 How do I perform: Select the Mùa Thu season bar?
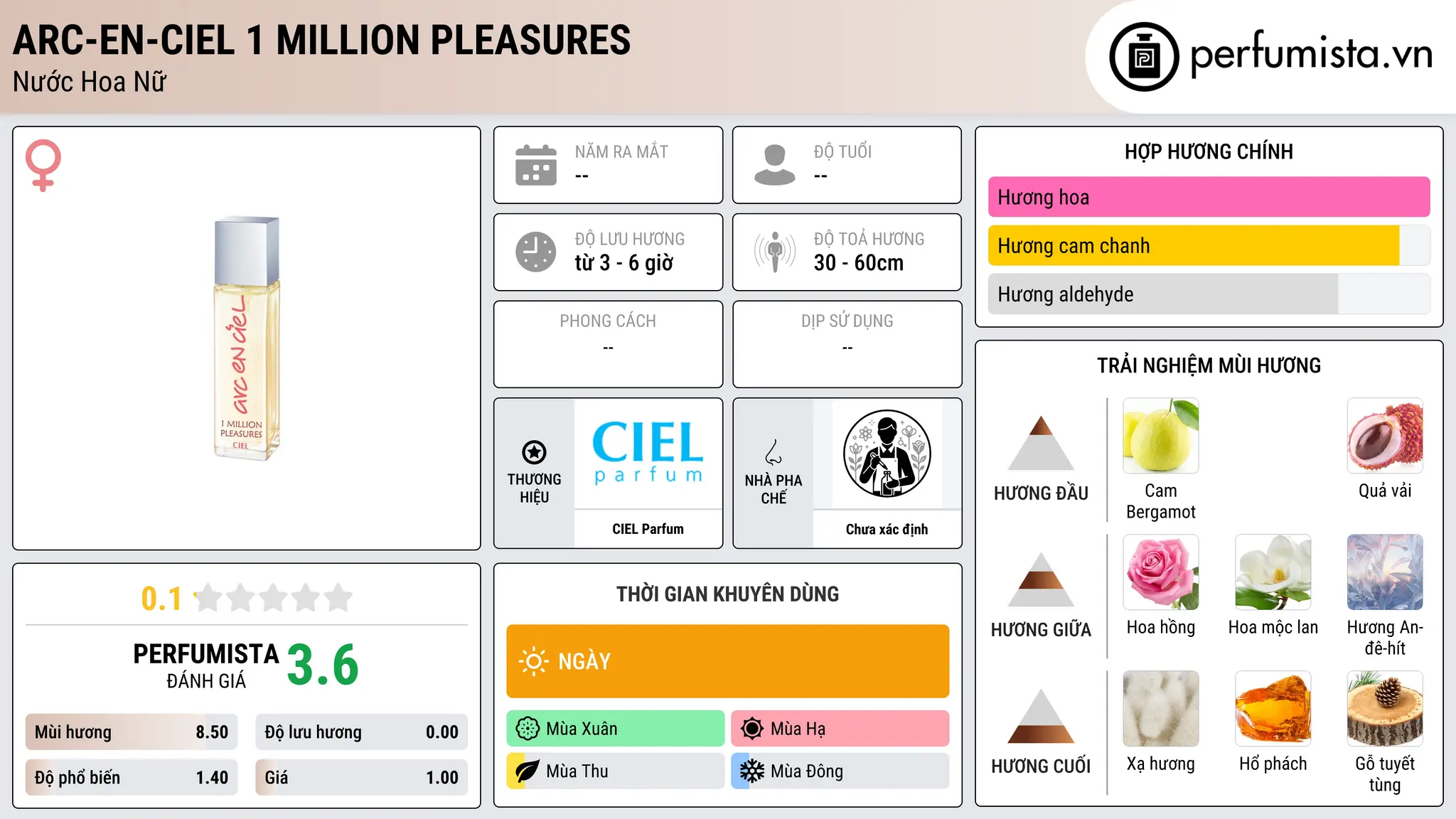616,771
